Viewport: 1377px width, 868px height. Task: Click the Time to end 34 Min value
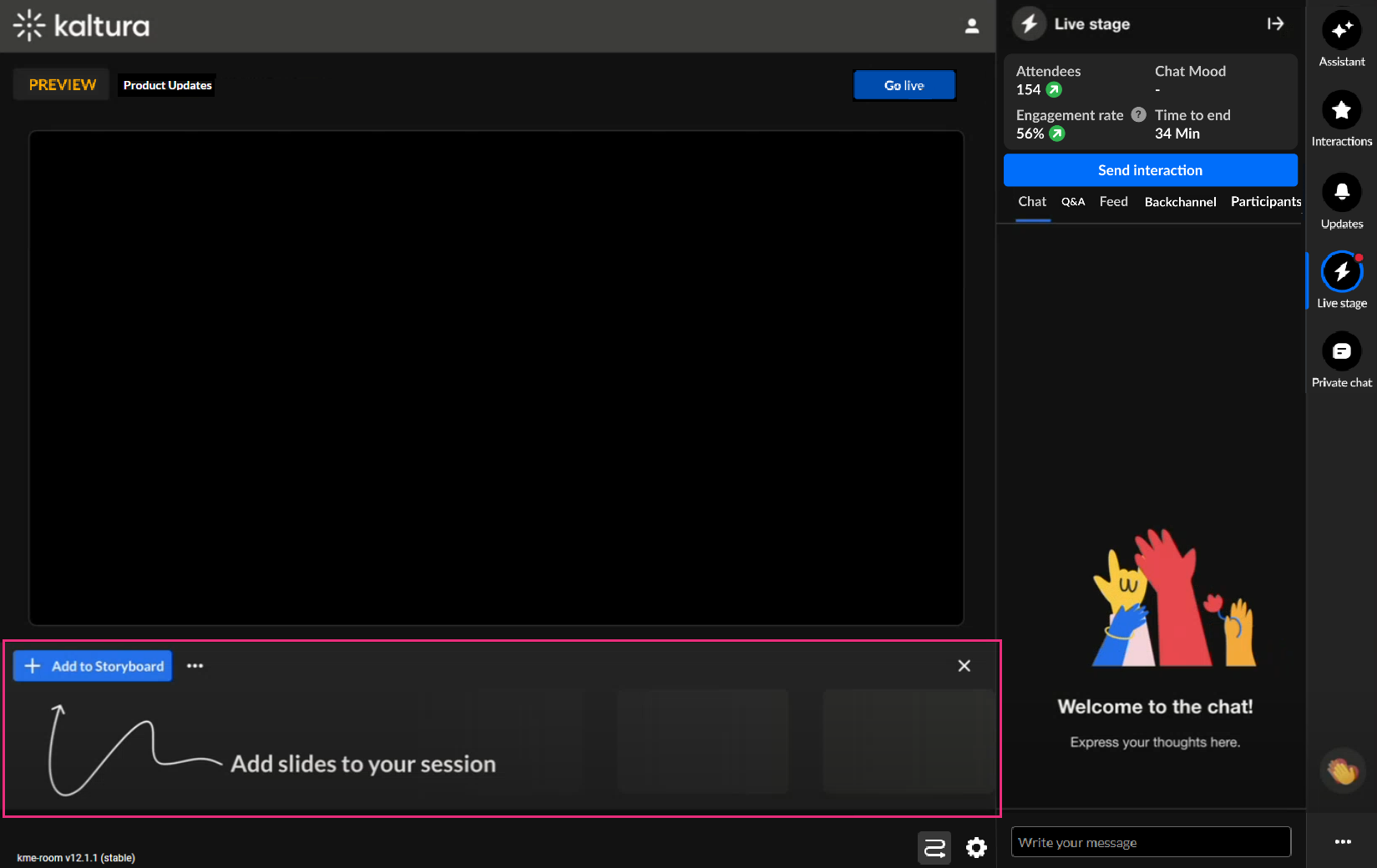1177,134
